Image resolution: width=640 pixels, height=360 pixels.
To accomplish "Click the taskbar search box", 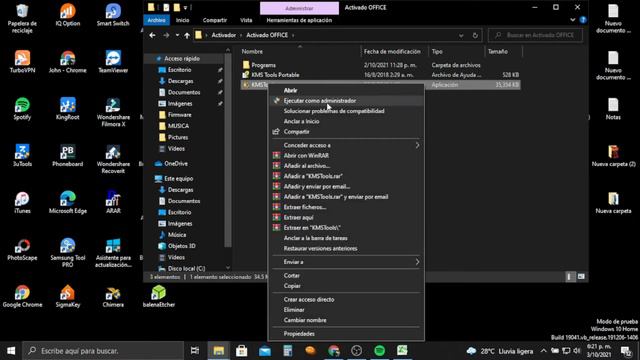I will click(x=102, y=351).
